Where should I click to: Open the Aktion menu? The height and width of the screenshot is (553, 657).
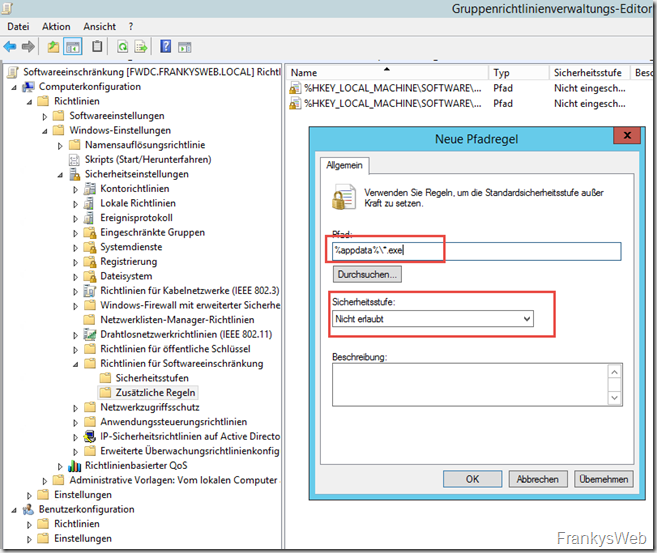(56, 27)
